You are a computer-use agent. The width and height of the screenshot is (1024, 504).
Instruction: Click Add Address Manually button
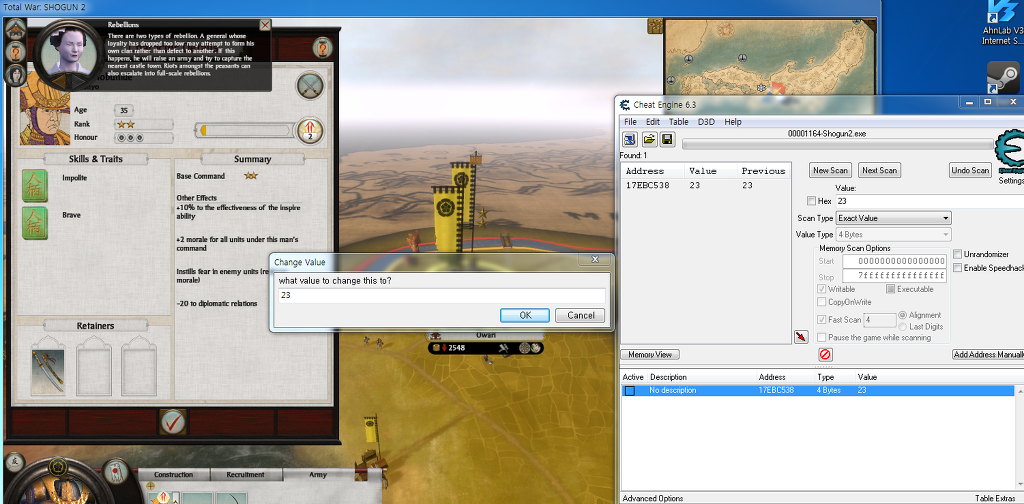(988, 354)
